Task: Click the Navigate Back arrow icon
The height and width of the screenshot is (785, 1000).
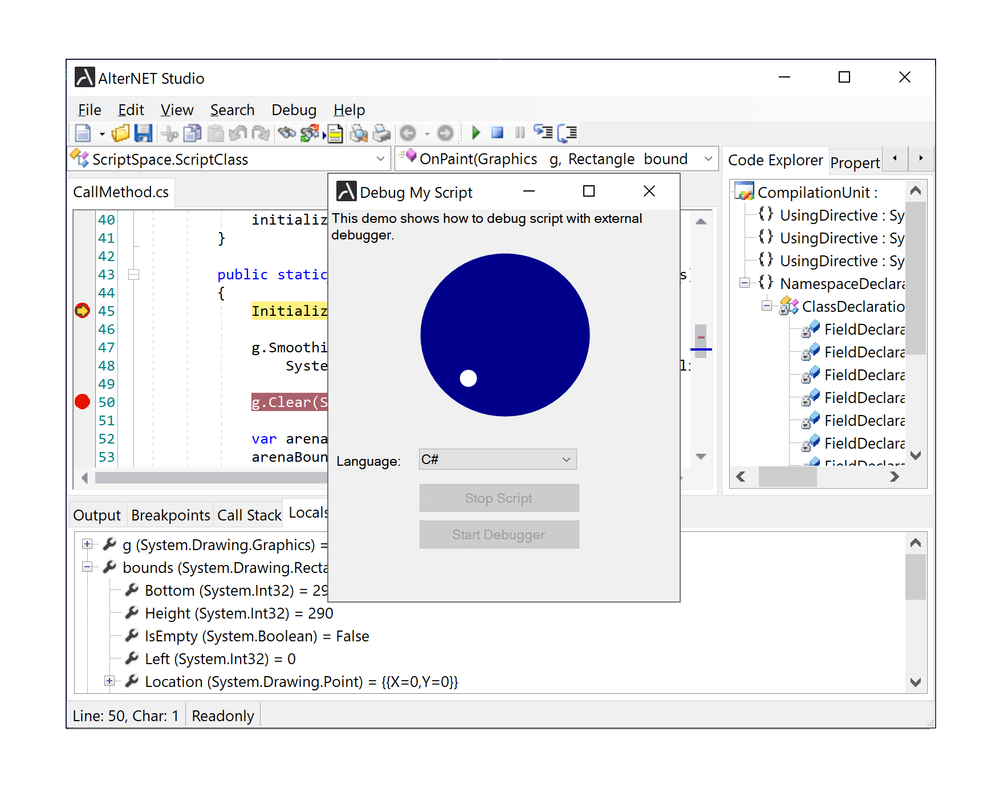Action: [x=408, y=133]
